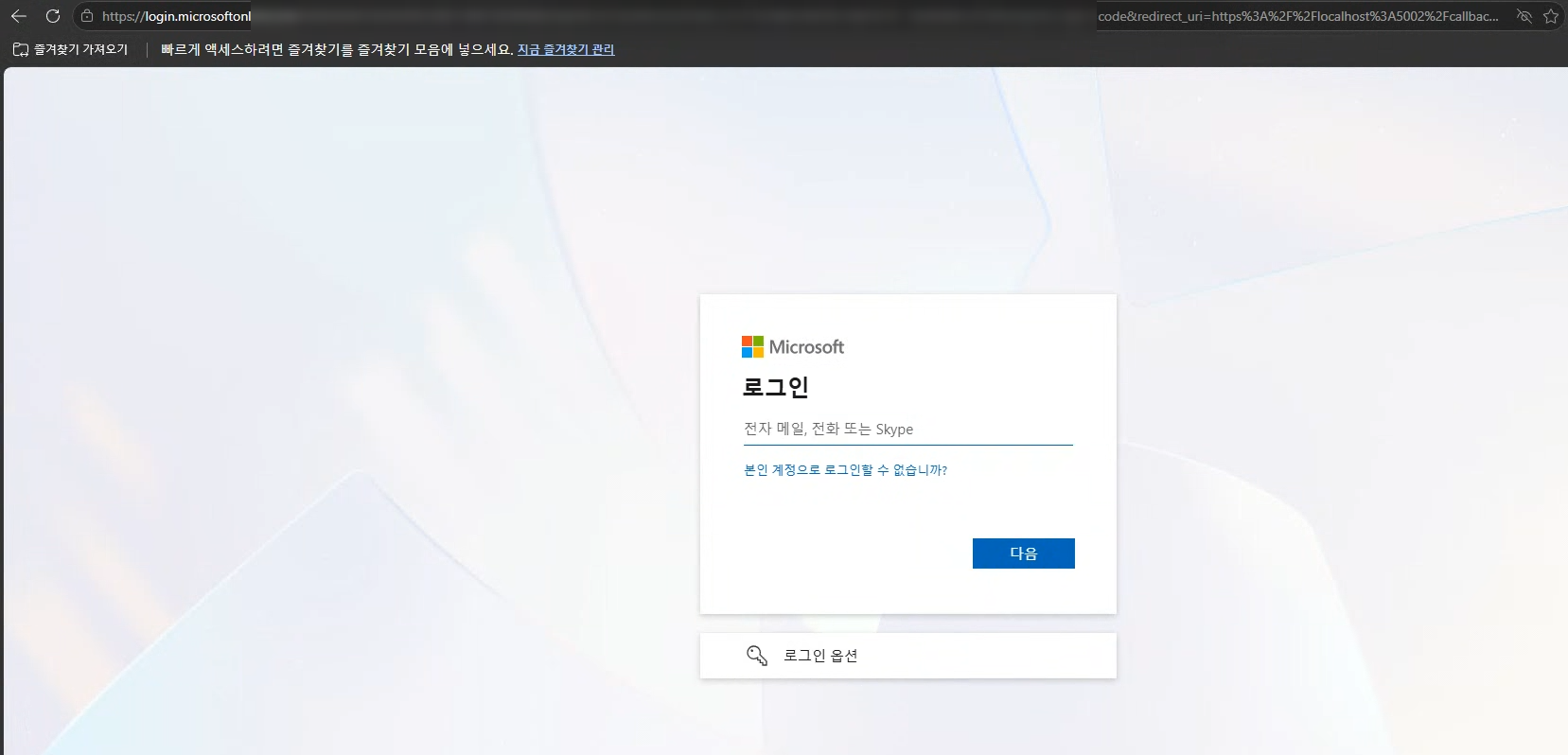1568x755 pixels.
Task: Click the 다음 button
Action: tap(1024, 553)
